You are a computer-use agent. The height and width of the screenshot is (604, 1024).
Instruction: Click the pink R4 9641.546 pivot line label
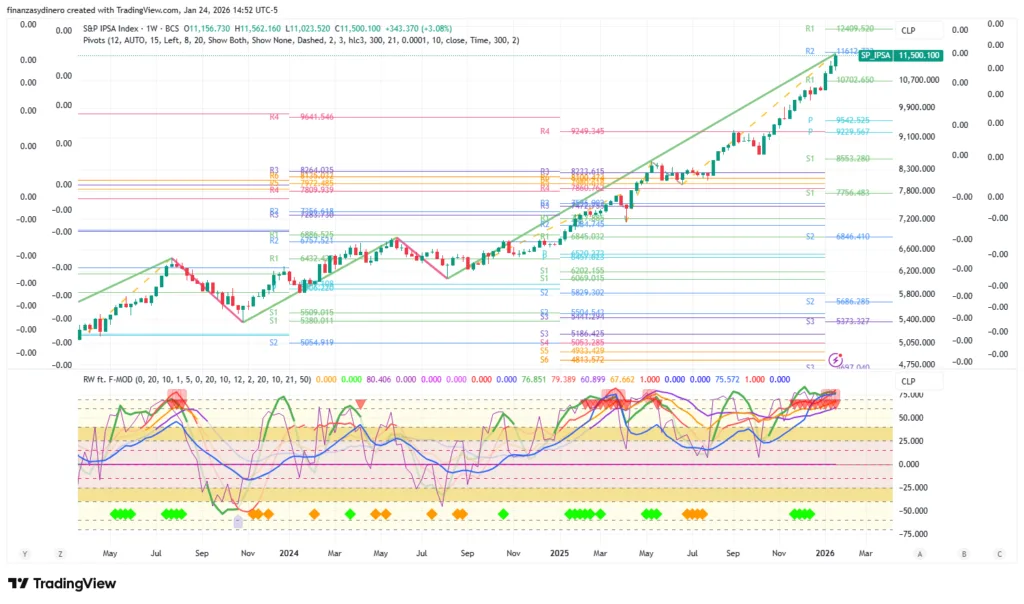tap(316, 117)
